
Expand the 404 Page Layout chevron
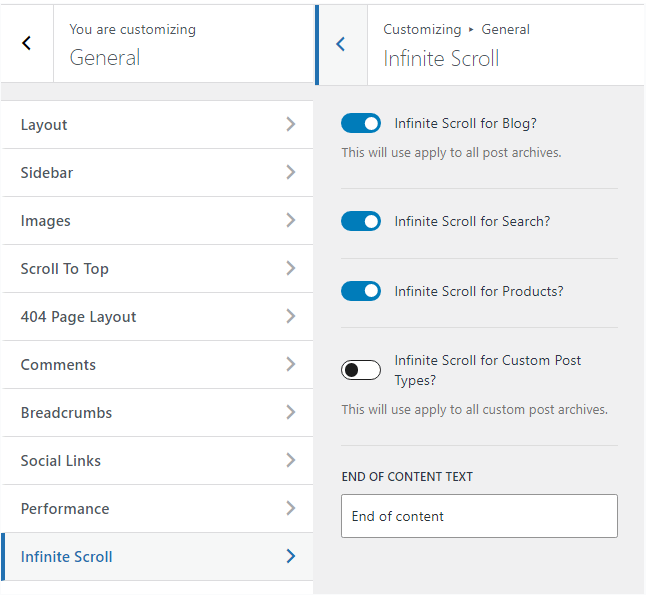tap(290, 317)
